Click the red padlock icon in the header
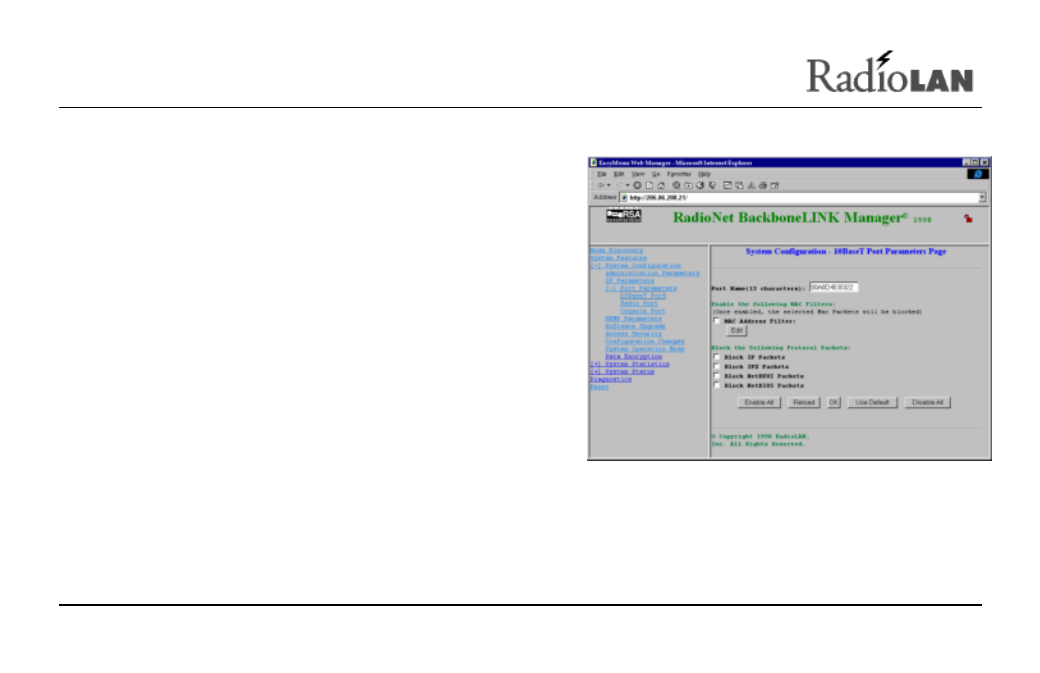 (x=968, y=218)
